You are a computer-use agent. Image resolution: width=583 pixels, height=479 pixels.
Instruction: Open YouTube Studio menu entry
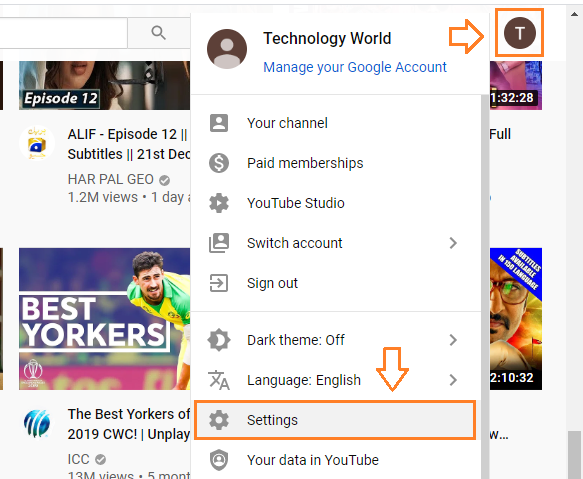(336, 203)
